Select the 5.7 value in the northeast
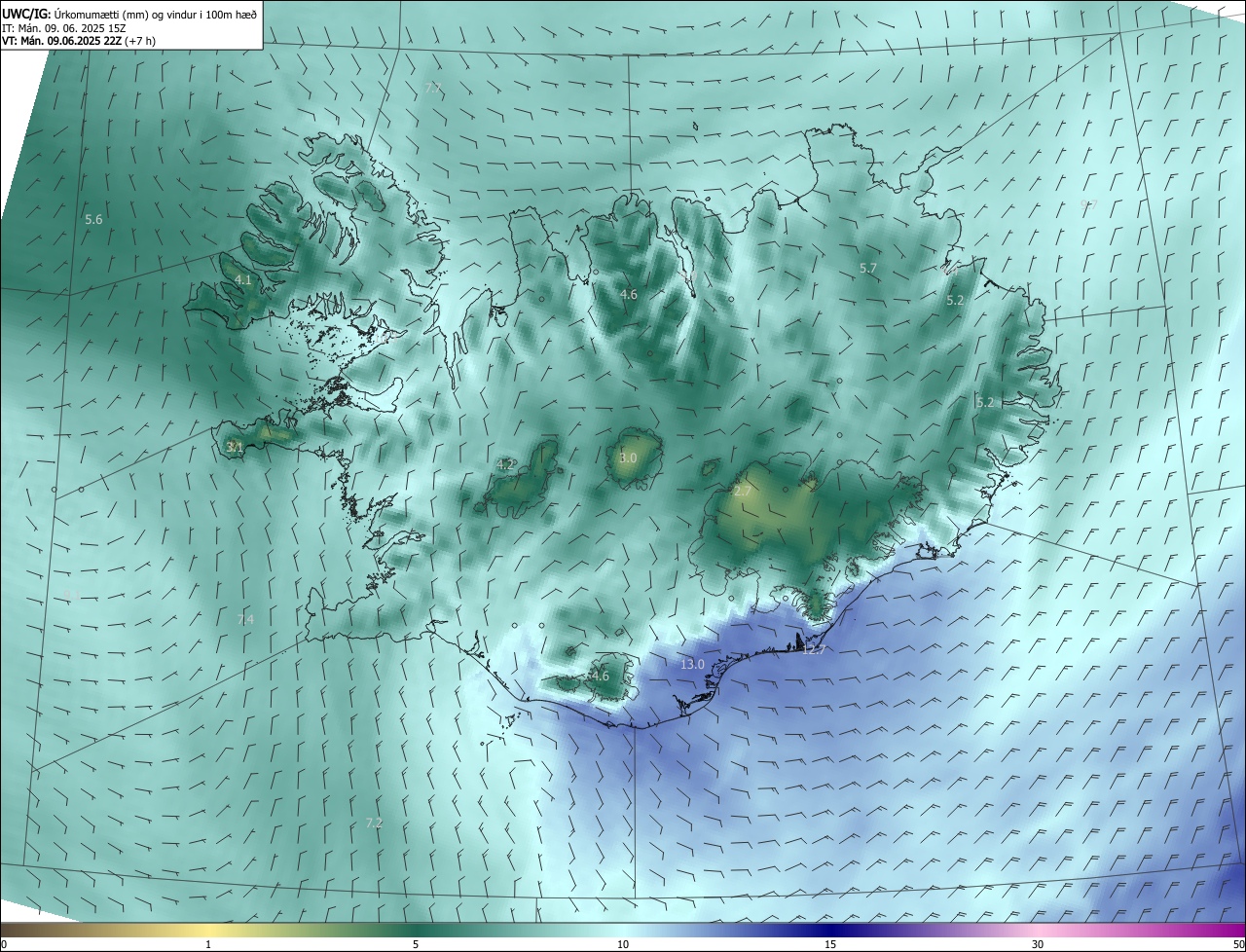This screenshot has height=952, width=1246. click(868, 268)
